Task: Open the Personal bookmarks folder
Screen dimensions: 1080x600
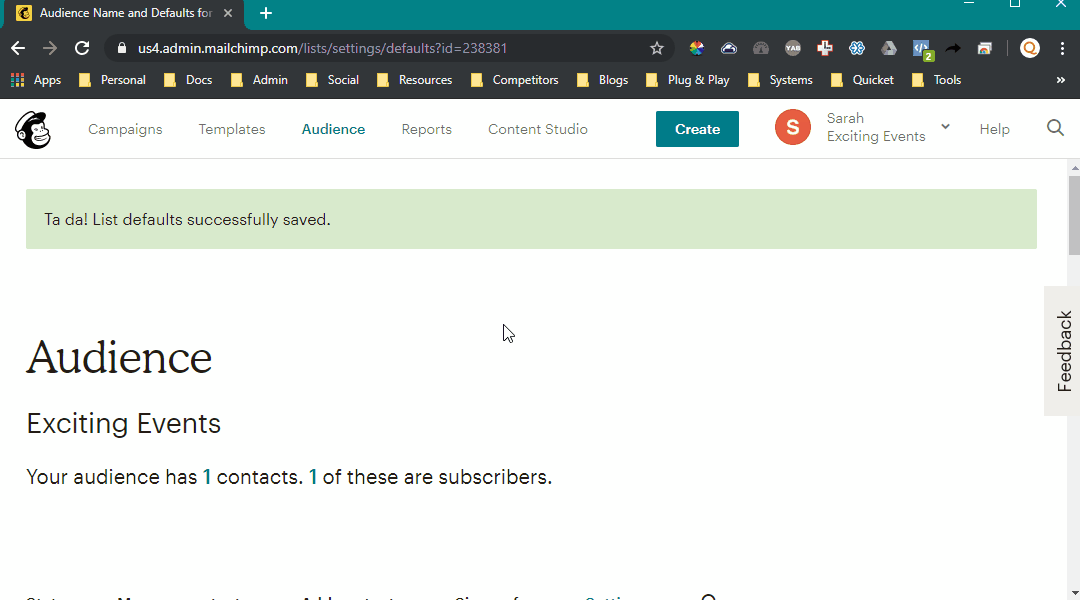Action: 113,80
